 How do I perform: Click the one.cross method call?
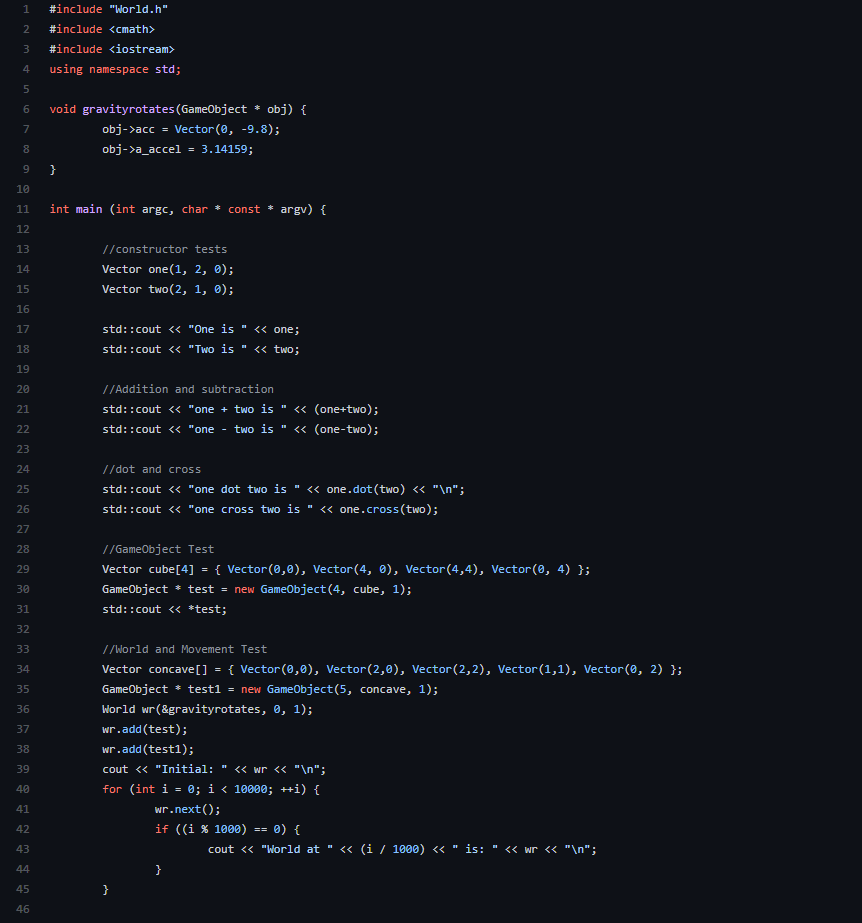(x=389, y=510)
